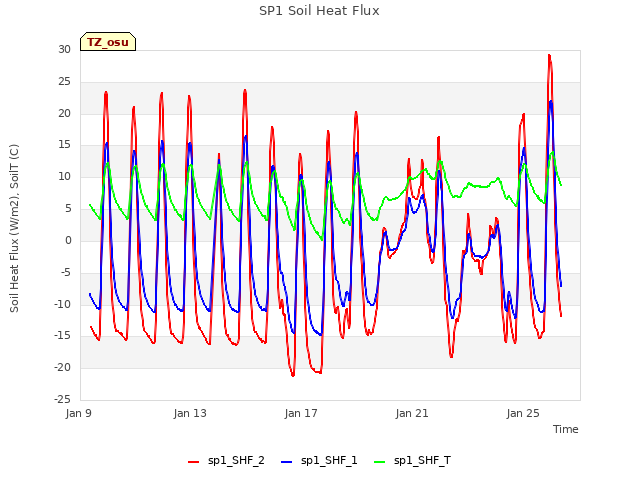
Task: Toggle sp1_SHF_T series in legend
Action: click(412, 461)
